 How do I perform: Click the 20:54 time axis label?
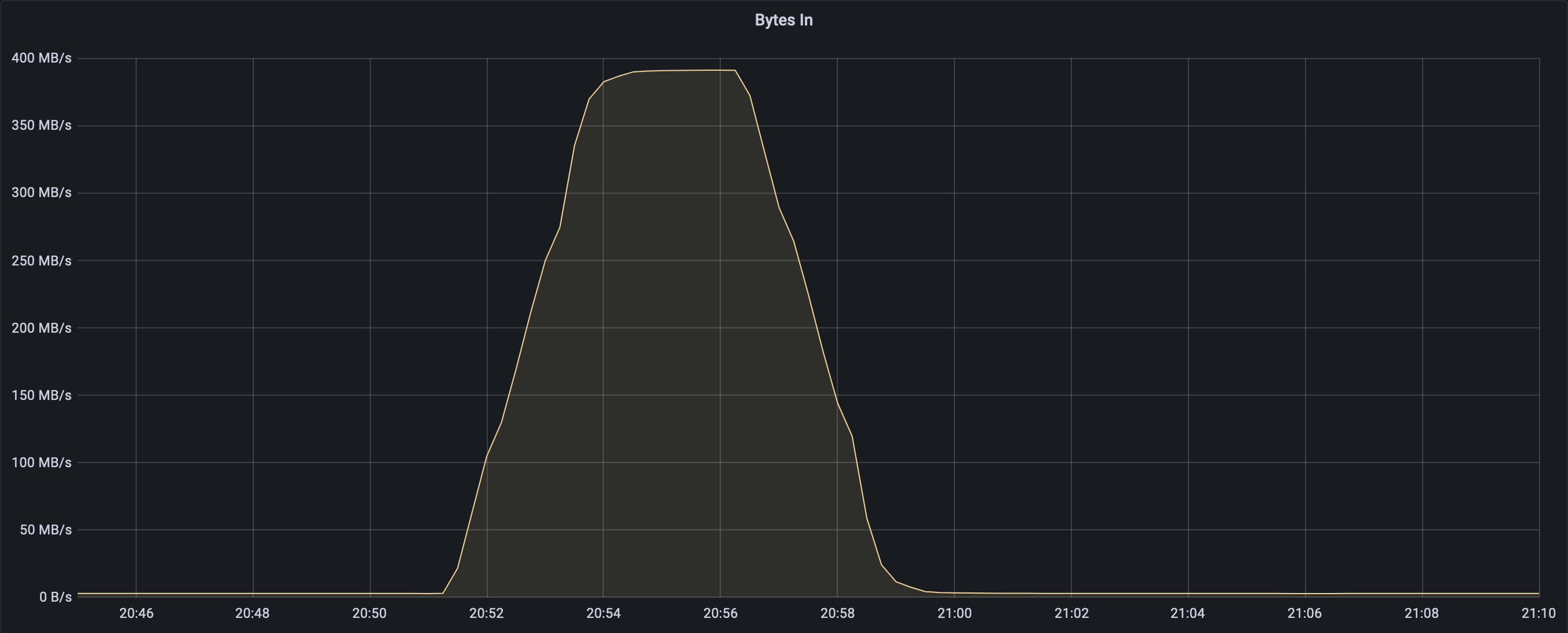click(603, 613)
